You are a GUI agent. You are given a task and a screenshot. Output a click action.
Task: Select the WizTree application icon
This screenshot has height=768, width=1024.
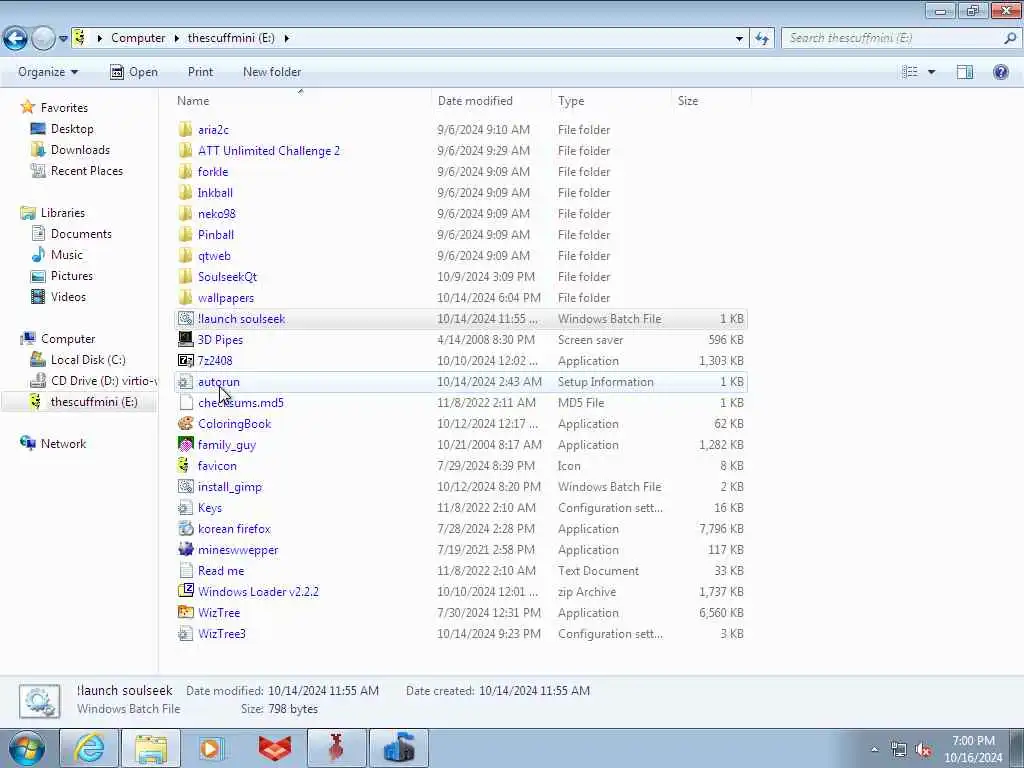[185, 613]
